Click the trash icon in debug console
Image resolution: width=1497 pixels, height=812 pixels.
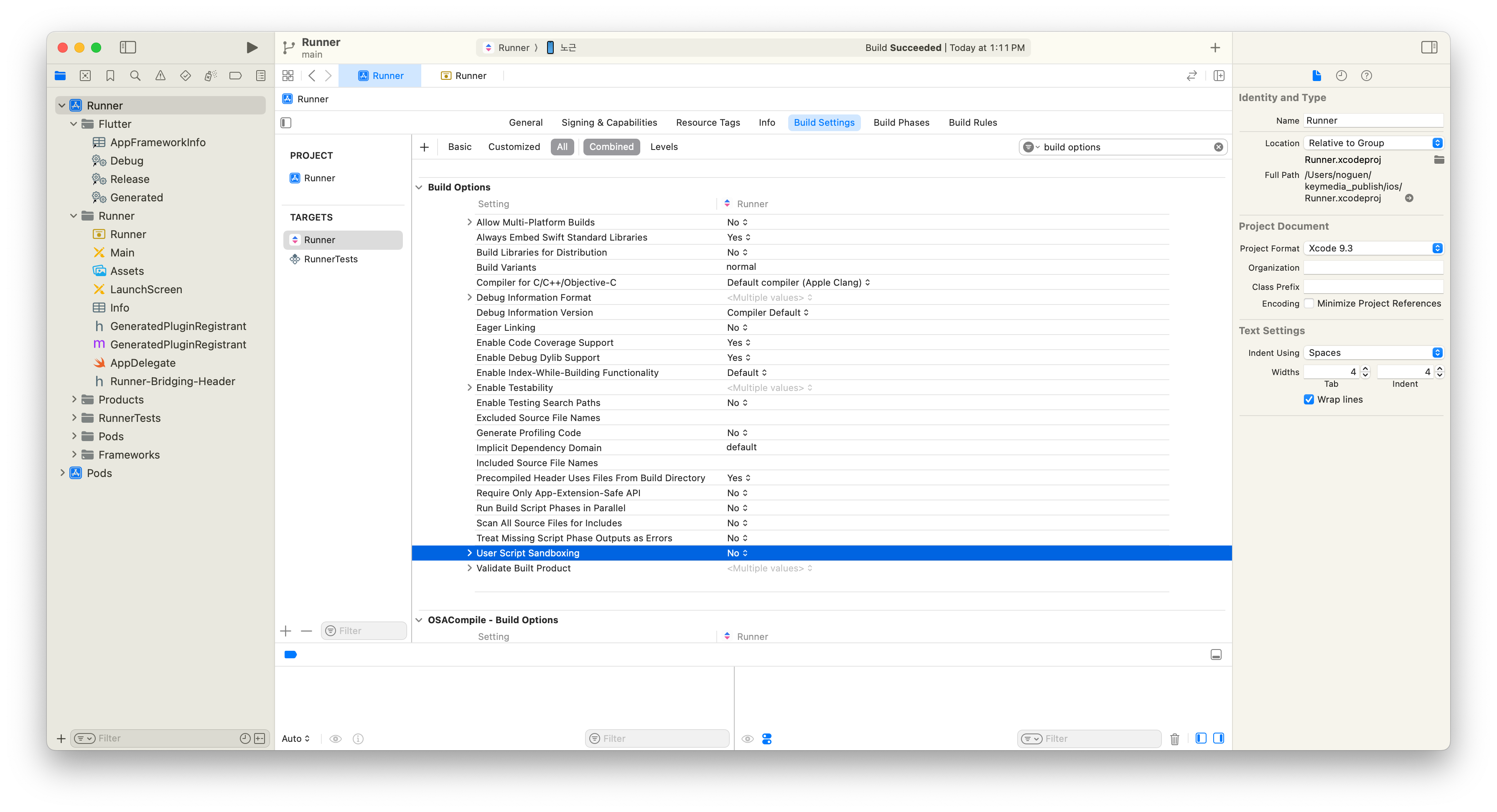(1174, 739)
